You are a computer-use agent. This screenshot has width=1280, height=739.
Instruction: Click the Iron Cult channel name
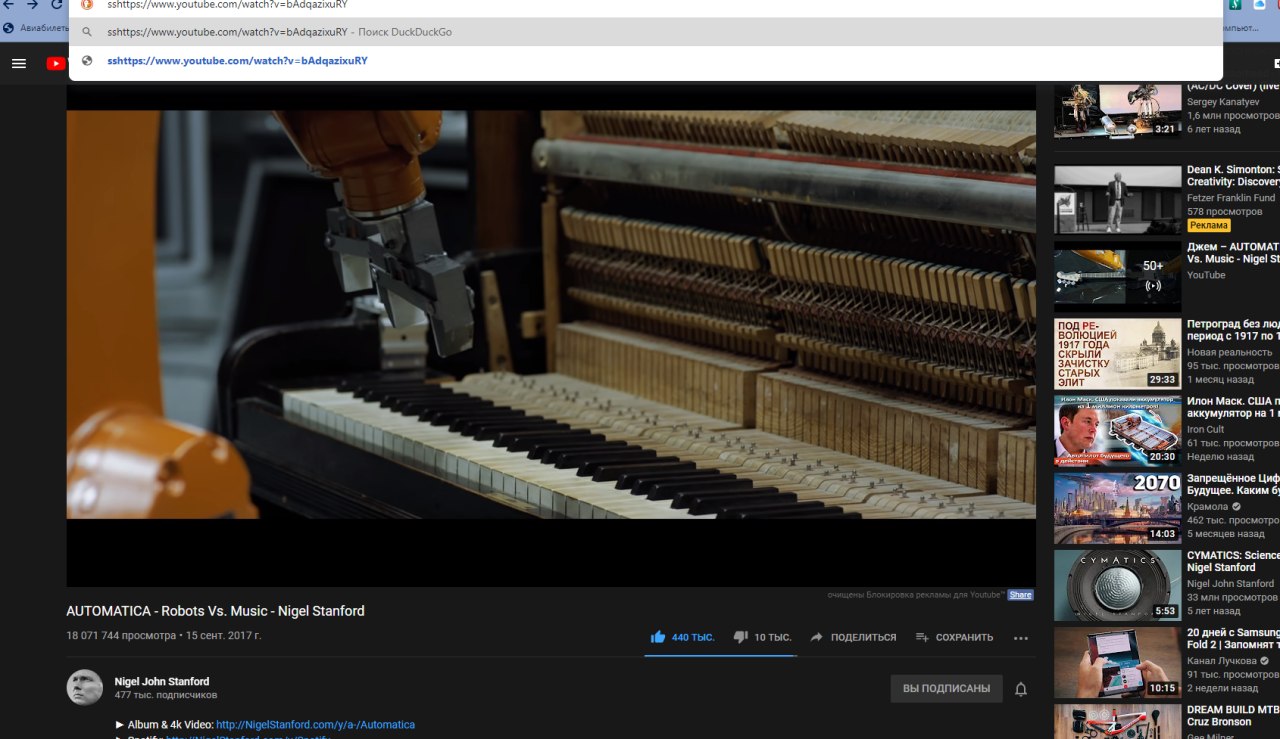[x=1205, y=429]
